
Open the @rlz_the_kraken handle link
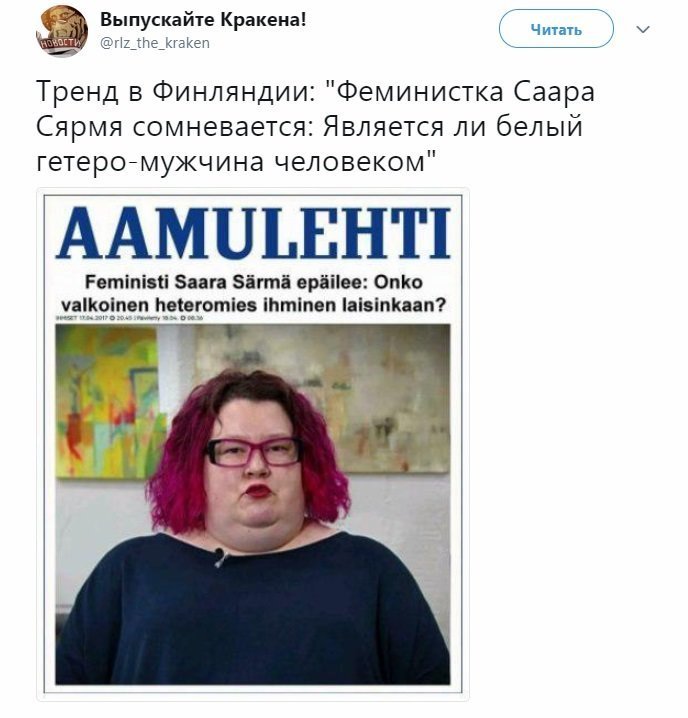pos(155,43)
